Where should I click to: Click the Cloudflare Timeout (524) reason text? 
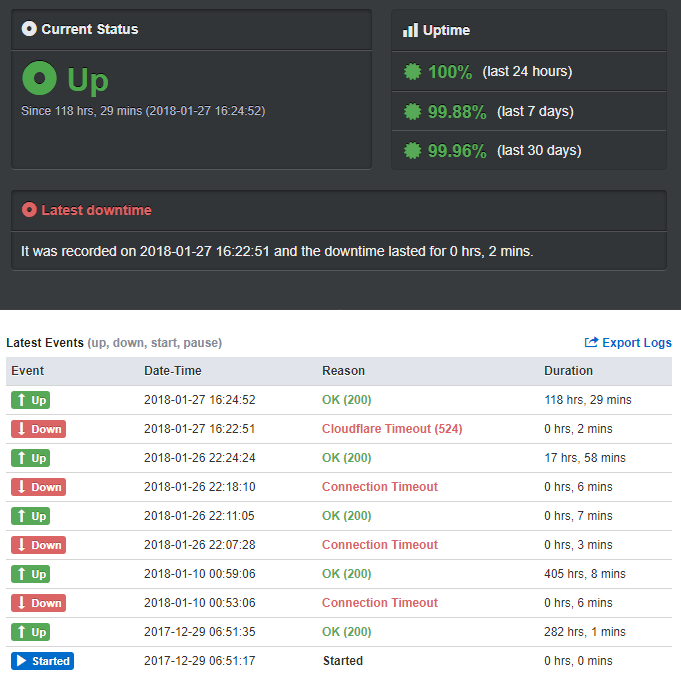[x=391, y=429]
